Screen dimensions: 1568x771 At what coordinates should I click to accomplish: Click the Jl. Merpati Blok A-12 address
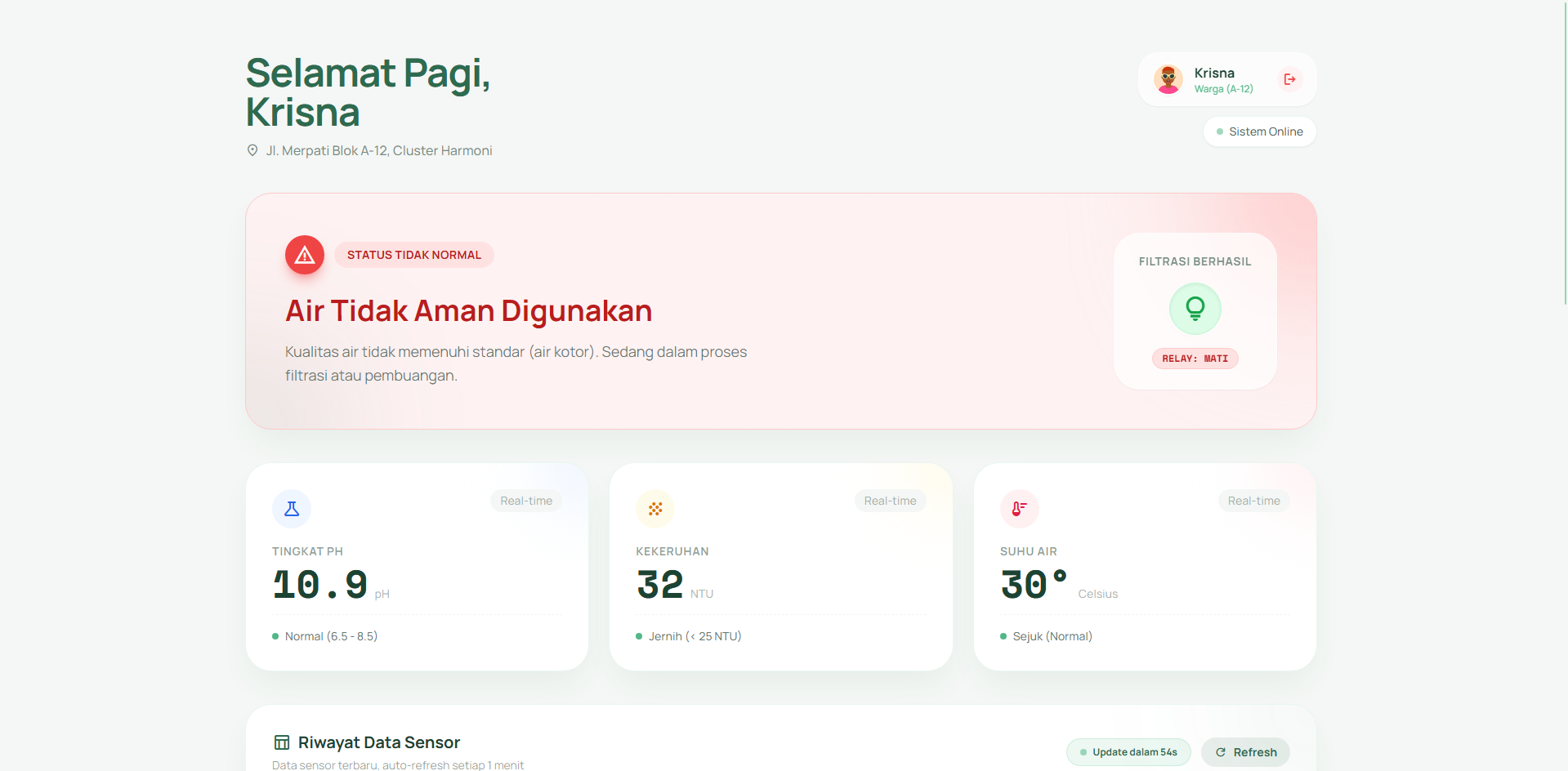(x=379, y=150)
